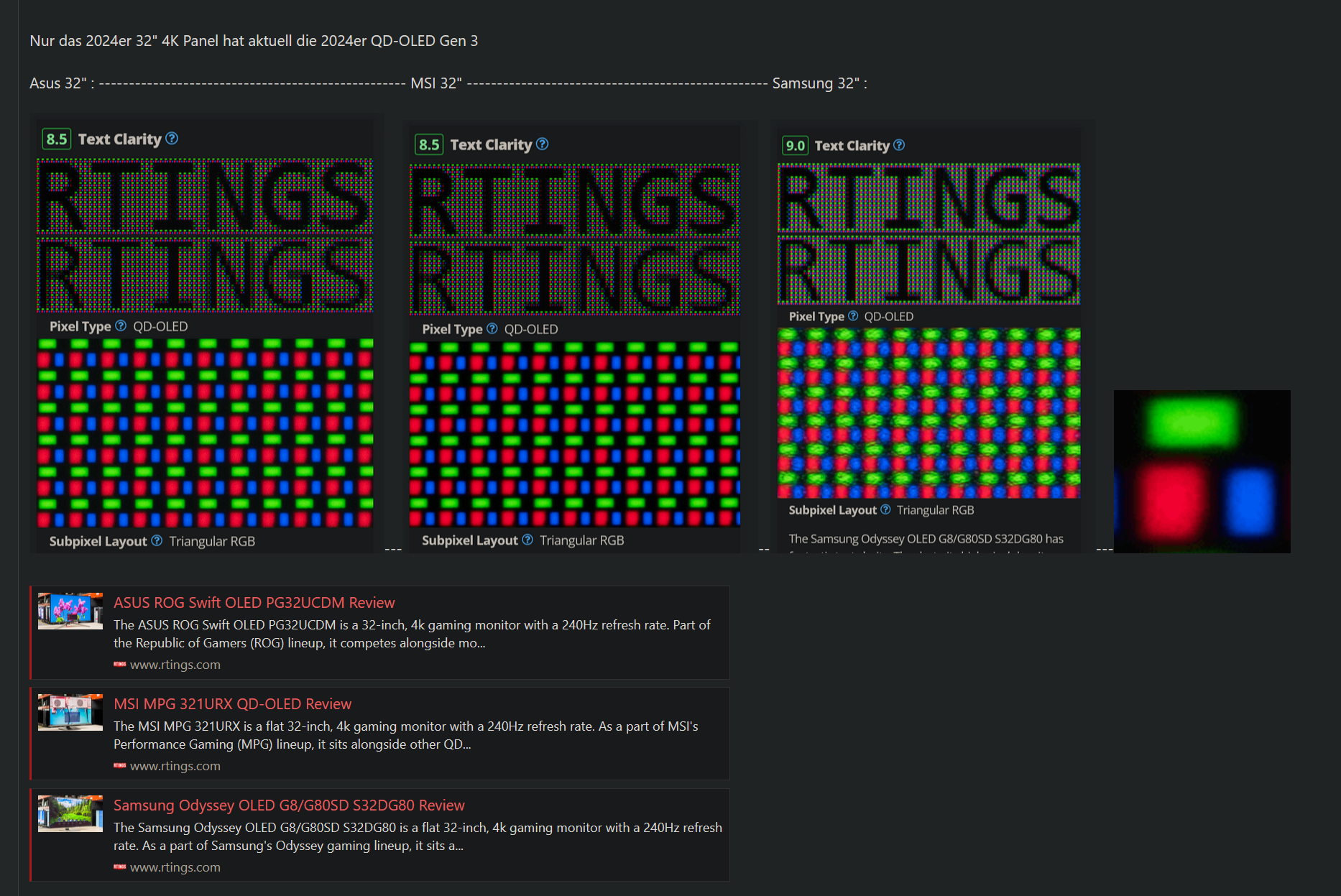This screenshot has height=896, width=1341.
Task: Click RTINGS favicon on MSI review card
Action: click(x=119, y=766)
